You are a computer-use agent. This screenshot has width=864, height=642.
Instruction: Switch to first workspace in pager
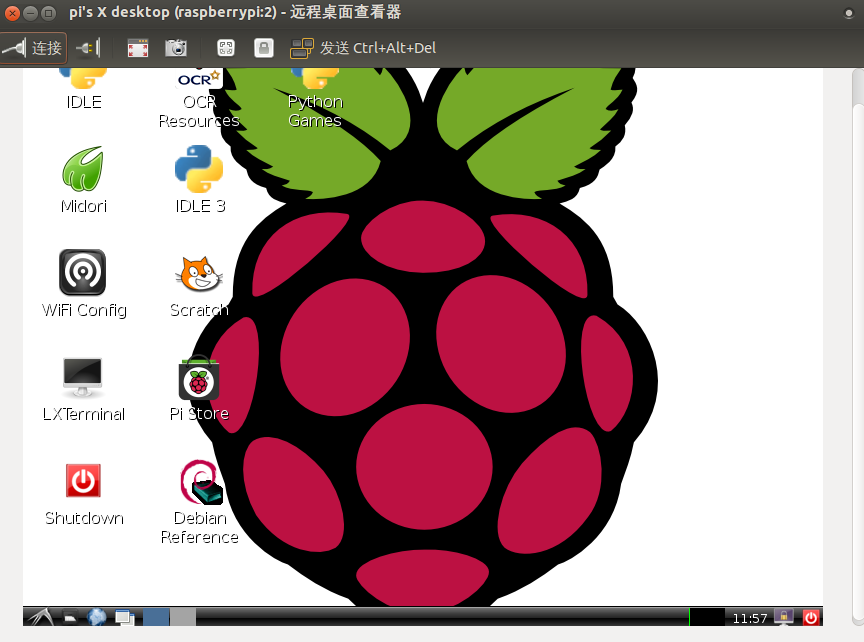pos(156,617)
